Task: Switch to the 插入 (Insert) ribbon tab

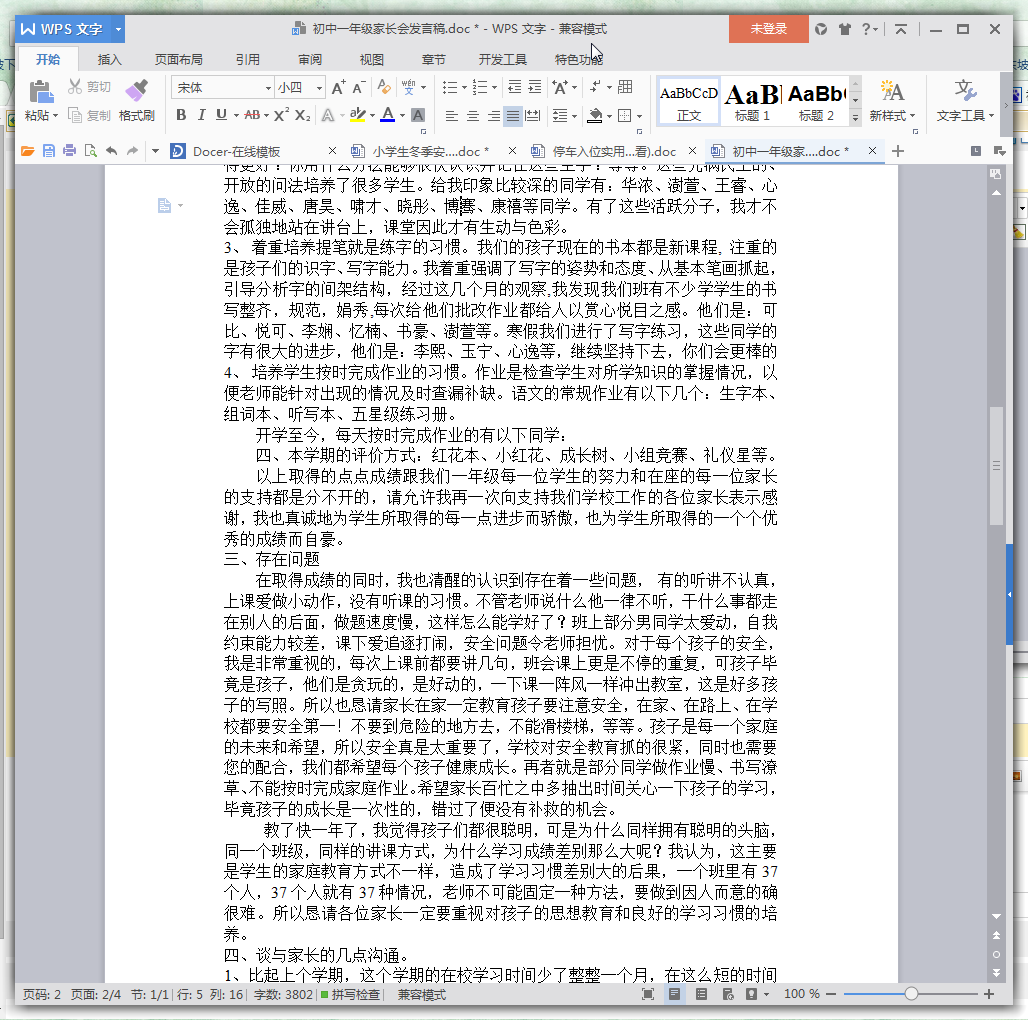Action: click(109, 59)
